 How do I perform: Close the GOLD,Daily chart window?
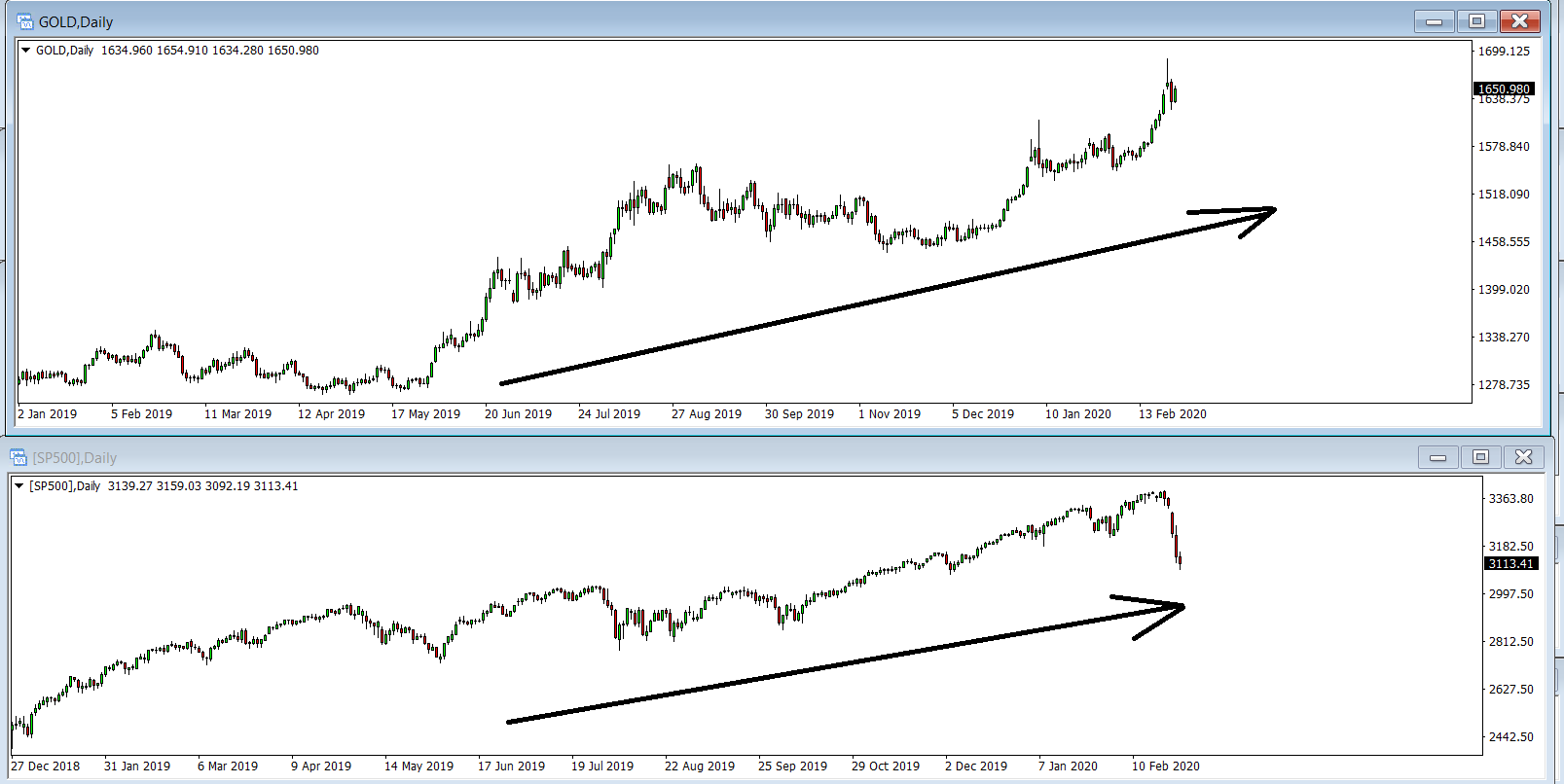(x=1519, y=21)
